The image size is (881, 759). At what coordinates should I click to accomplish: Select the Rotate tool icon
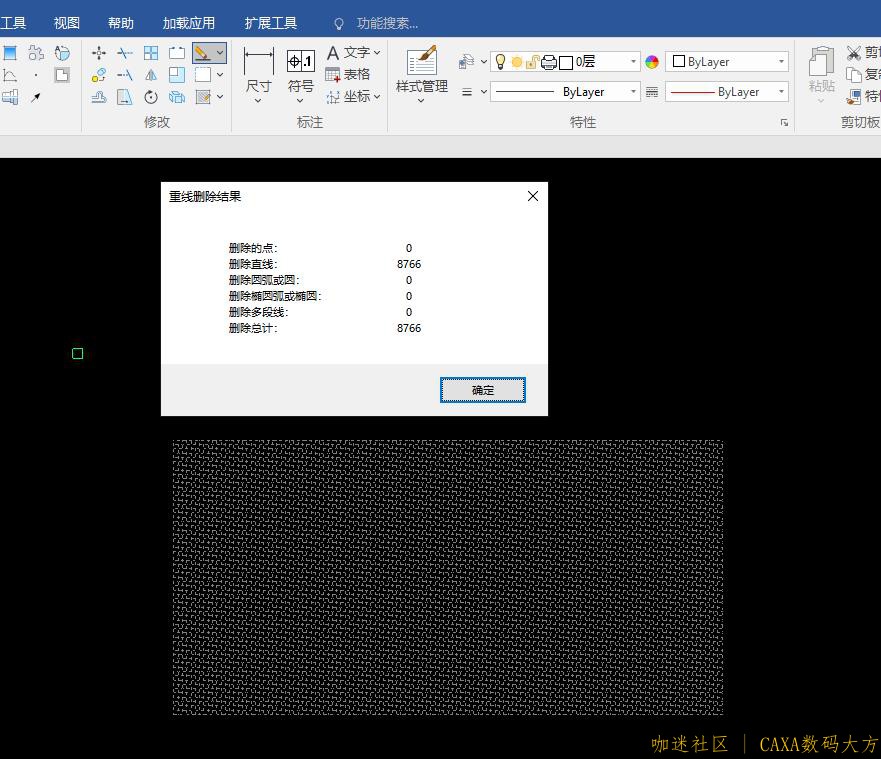[151, 97]
